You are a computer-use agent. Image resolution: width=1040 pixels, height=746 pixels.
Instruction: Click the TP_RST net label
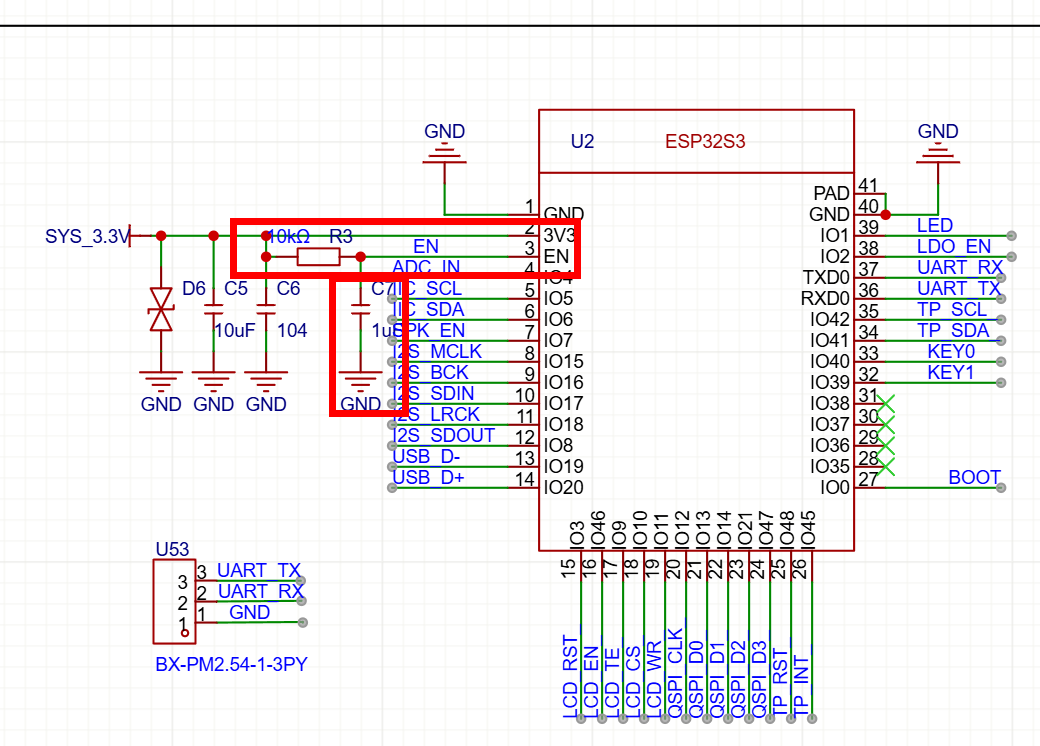pos(781,683)
